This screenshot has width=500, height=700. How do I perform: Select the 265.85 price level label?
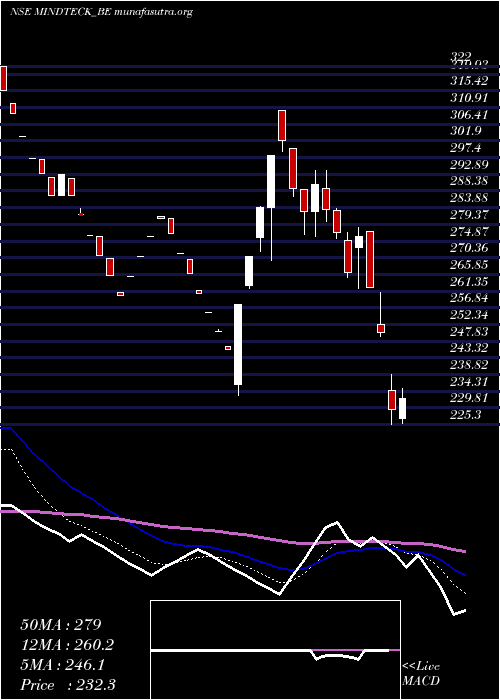tap(469, 265)
